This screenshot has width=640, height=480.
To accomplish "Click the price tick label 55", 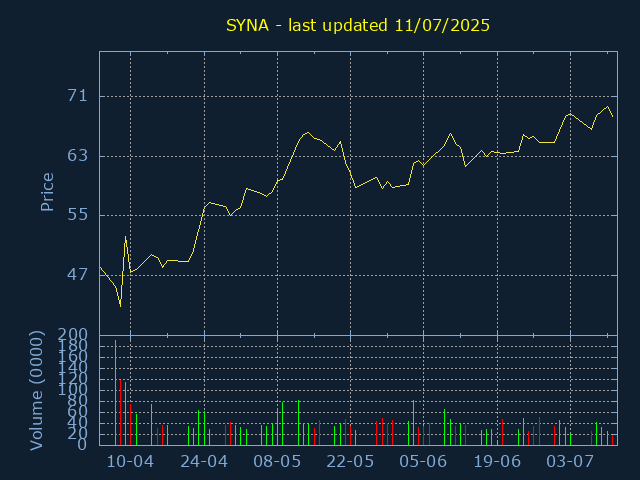I will (78, 215).
